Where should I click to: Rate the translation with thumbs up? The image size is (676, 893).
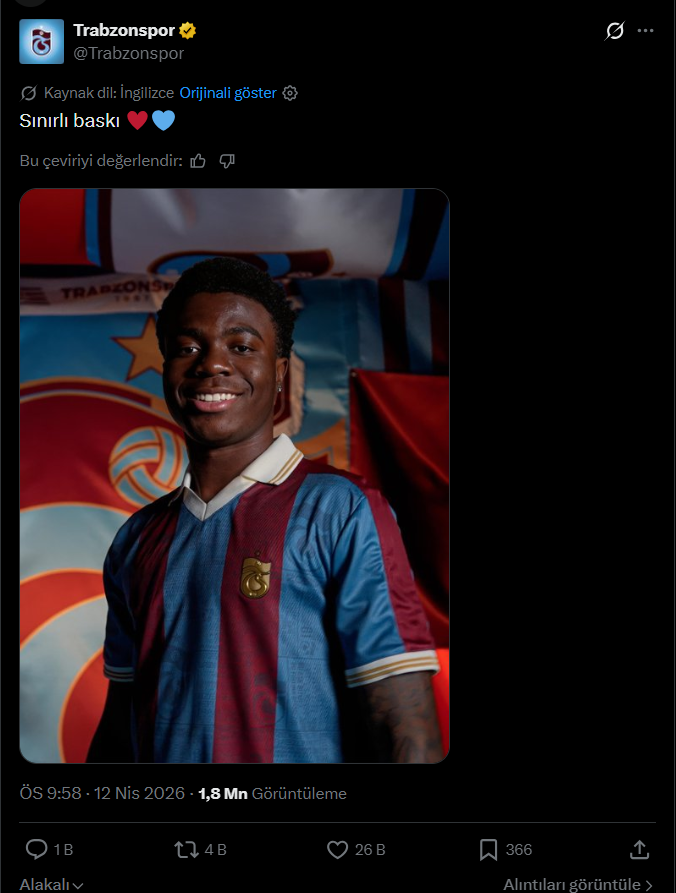(198, 161)
